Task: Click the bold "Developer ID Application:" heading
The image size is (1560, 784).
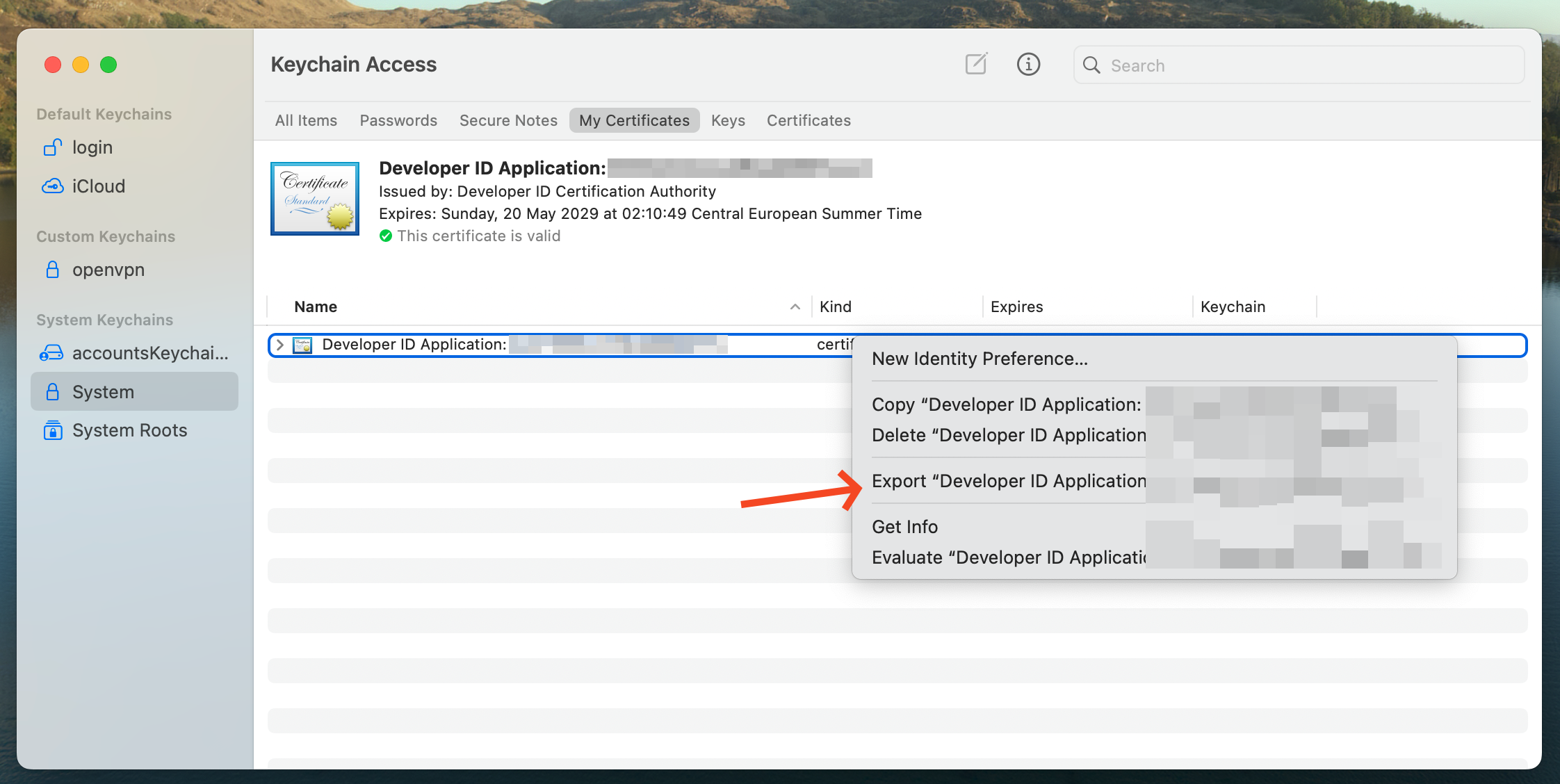Action: coord(492,168)
